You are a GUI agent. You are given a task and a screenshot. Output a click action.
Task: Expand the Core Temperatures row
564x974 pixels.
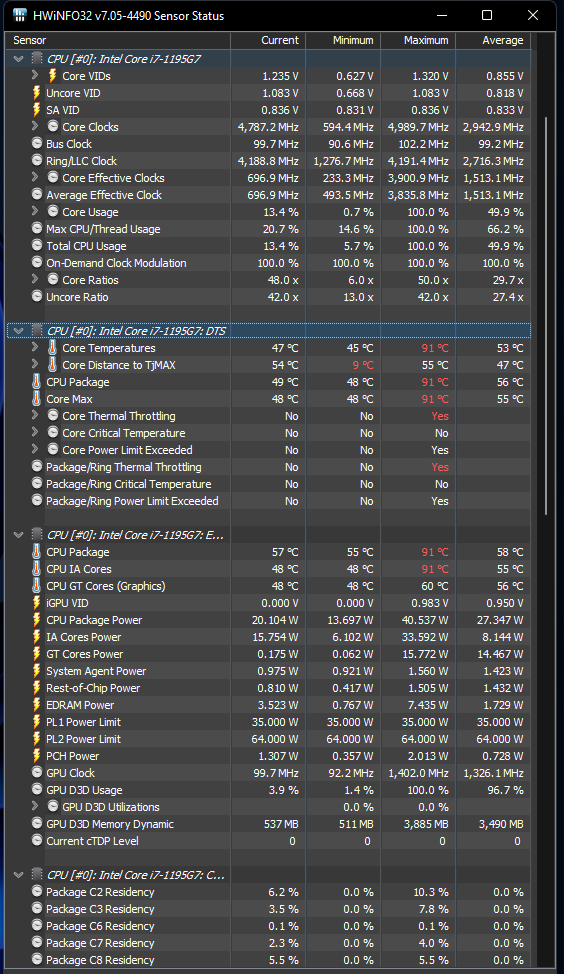[35, 347]
